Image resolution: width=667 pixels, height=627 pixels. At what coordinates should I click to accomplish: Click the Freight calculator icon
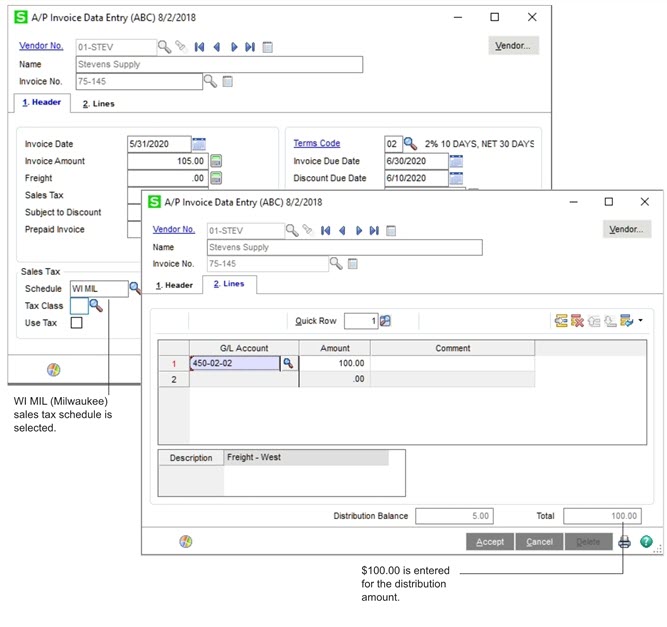(216, 178)
